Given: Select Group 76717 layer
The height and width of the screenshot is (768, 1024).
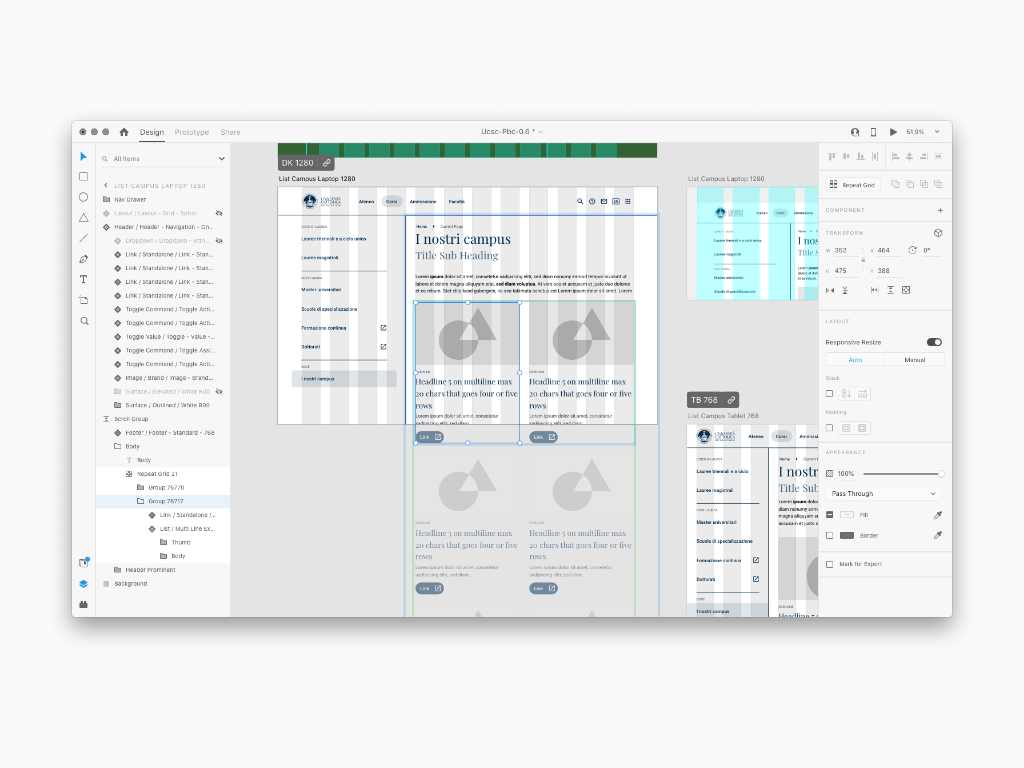Looking at the screenshot, I should point(163,502).
